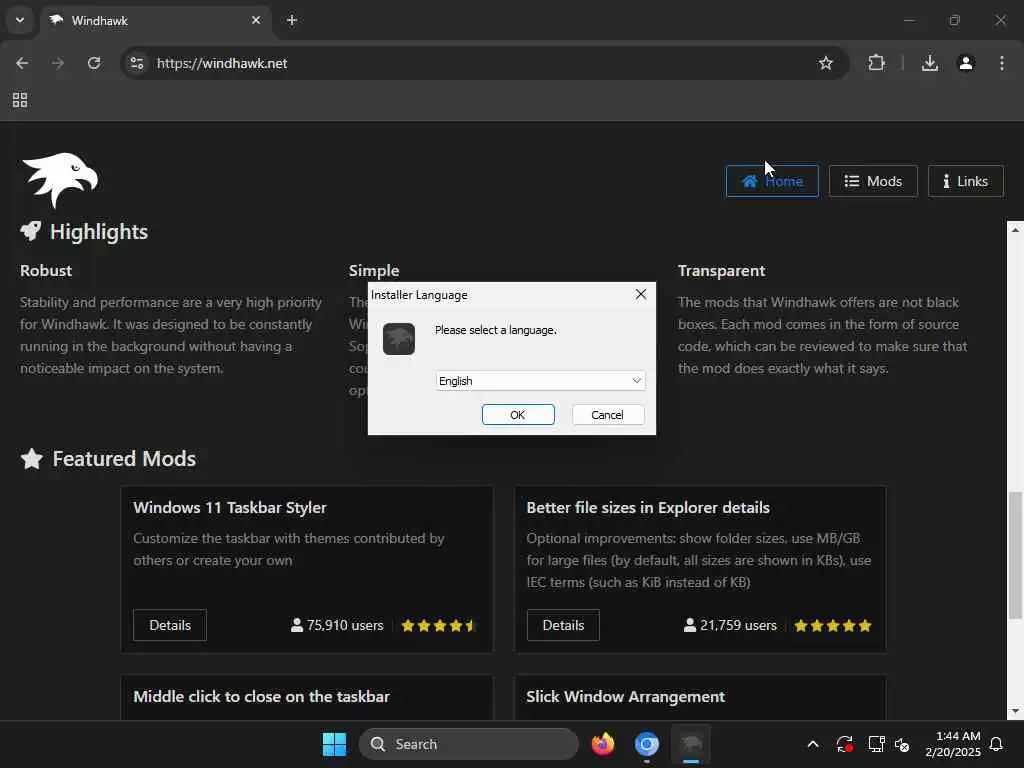This screenshot has width=1024, height=768.
Task: Click the Slick Window Arrangement title
Action: 626,696
